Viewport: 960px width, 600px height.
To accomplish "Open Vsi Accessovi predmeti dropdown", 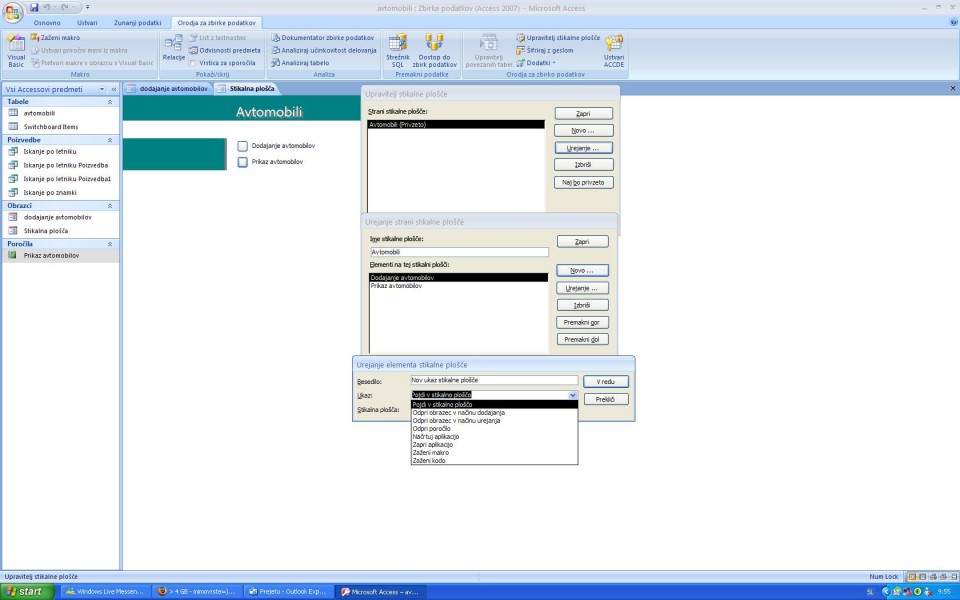I will pyautogui.click(x=102, y=89).
